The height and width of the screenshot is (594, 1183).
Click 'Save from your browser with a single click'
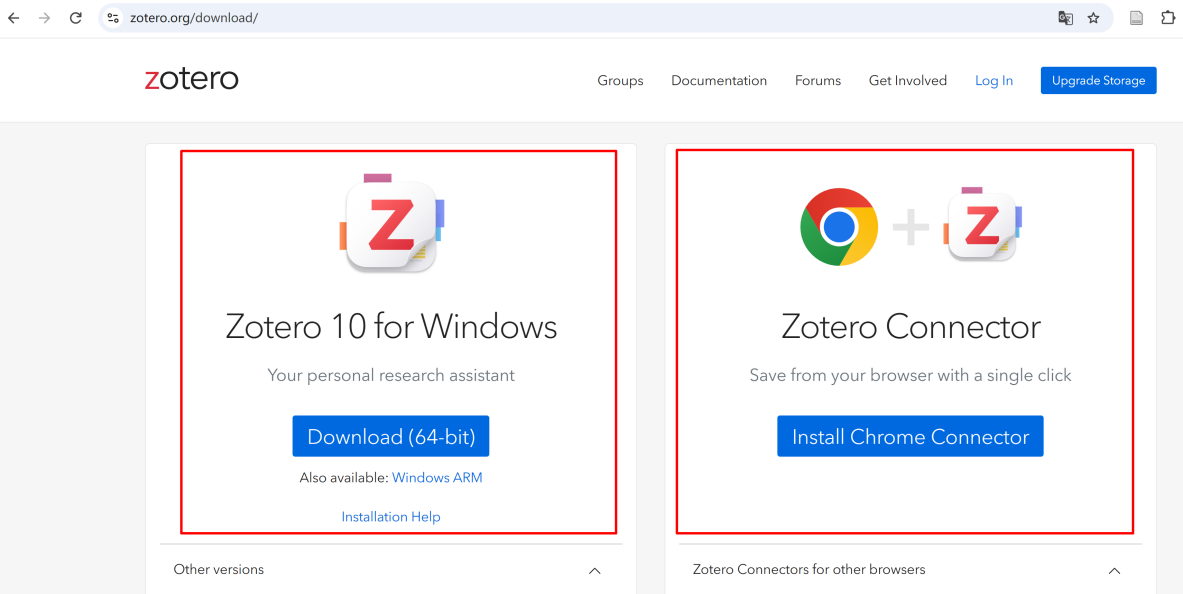click(910, 375)
